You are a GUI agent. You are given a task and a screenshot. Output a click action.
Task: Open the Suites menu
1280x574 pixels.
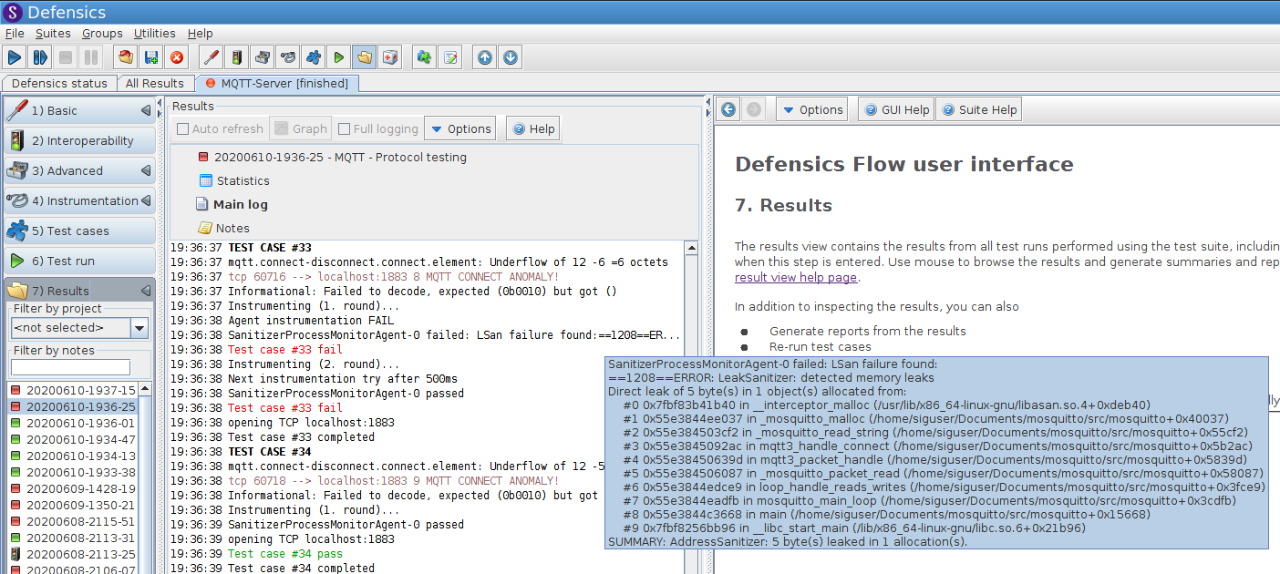(53, 33)
